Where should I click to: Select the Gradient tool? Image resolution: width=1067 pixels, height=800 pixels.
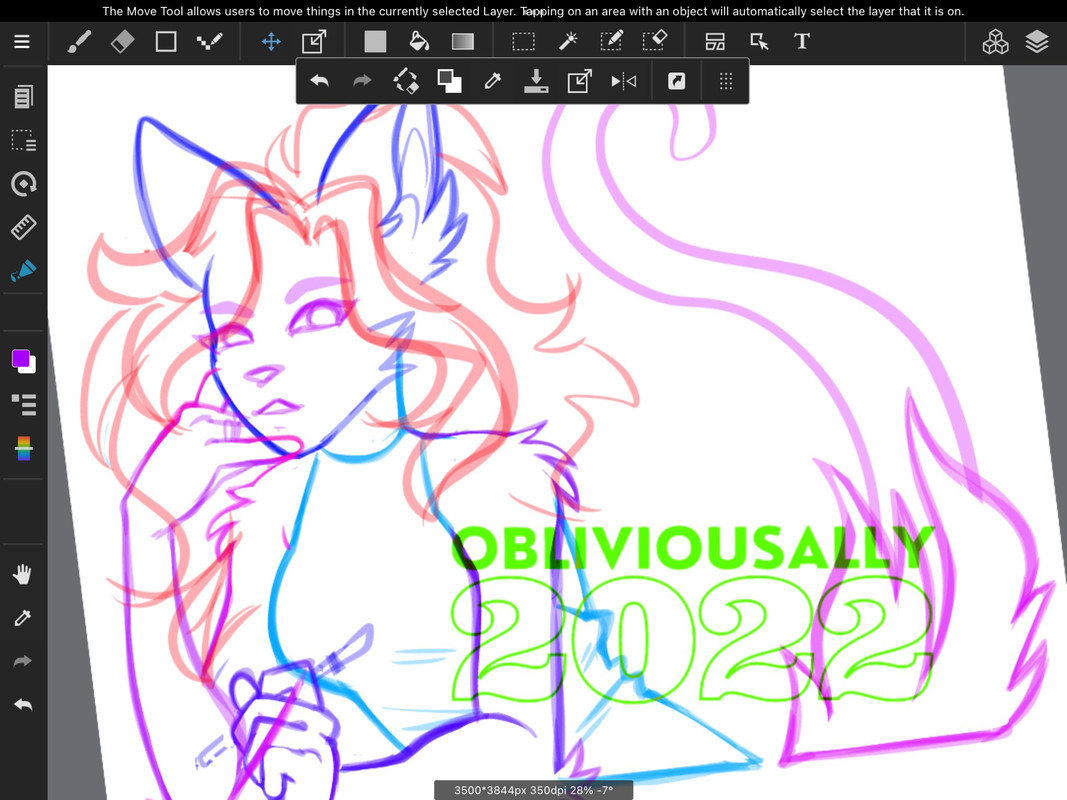(463, 41)
